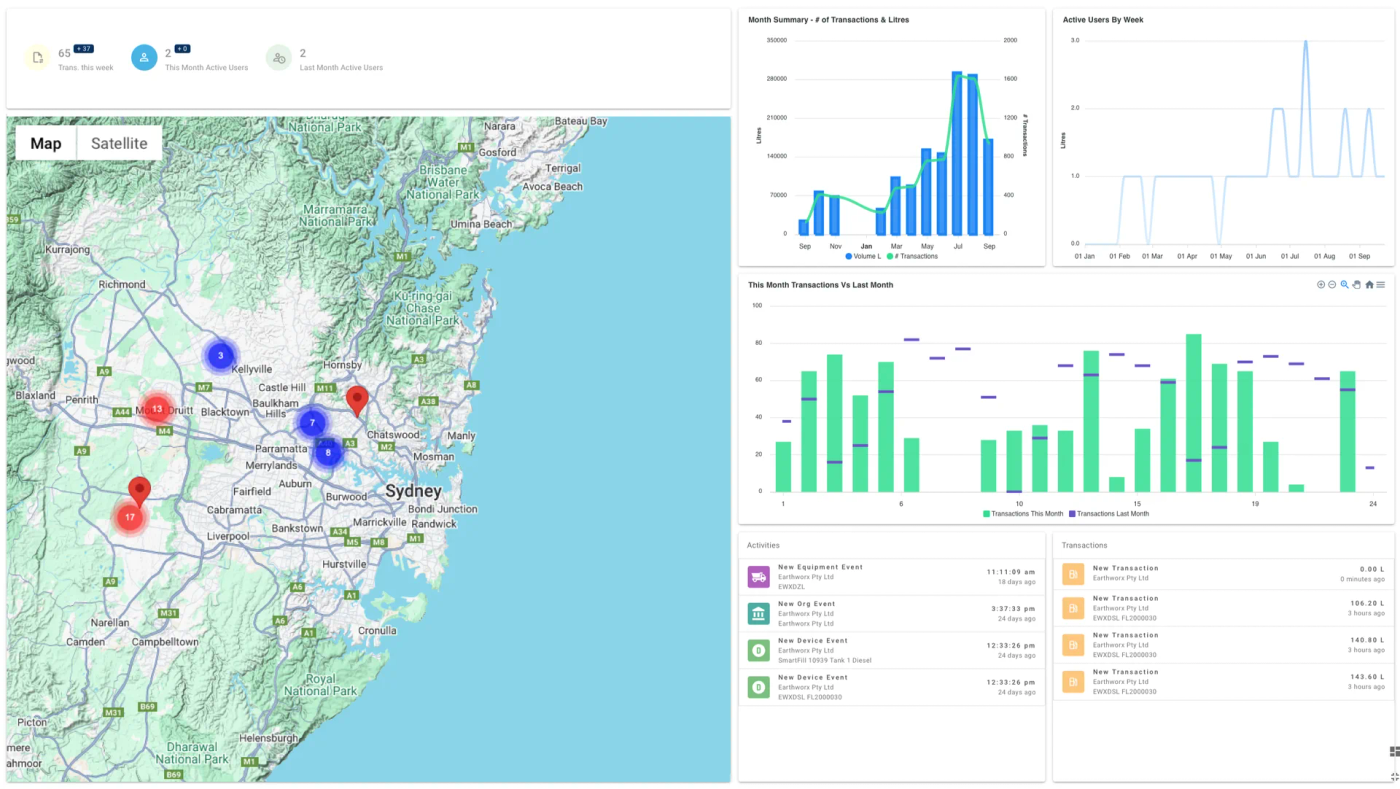1400x789 pixels.
Task: Click the New Org Event building icon
Action: click(759, 614)
